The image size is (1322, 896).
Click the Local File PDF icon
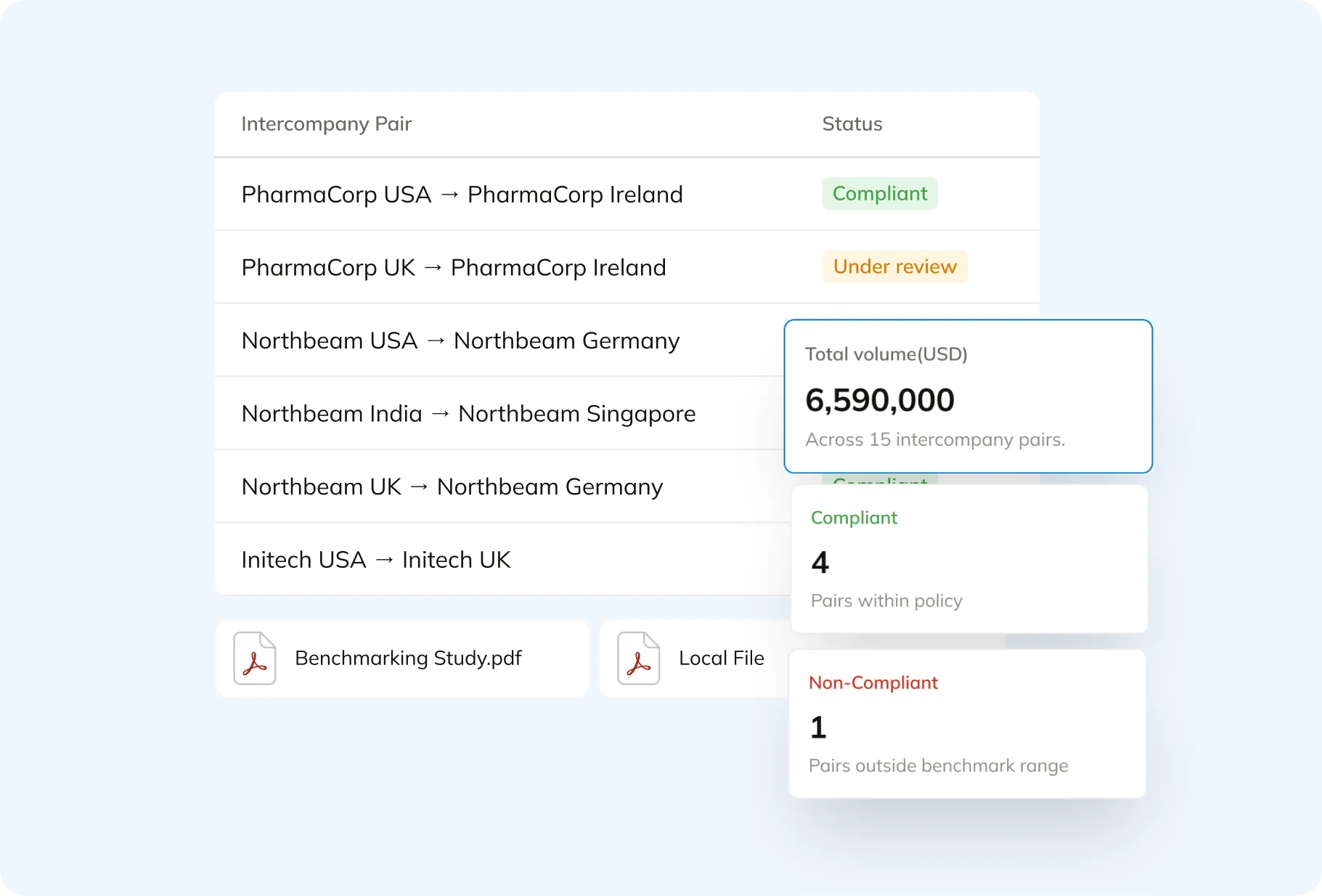(x=637, y=658)
